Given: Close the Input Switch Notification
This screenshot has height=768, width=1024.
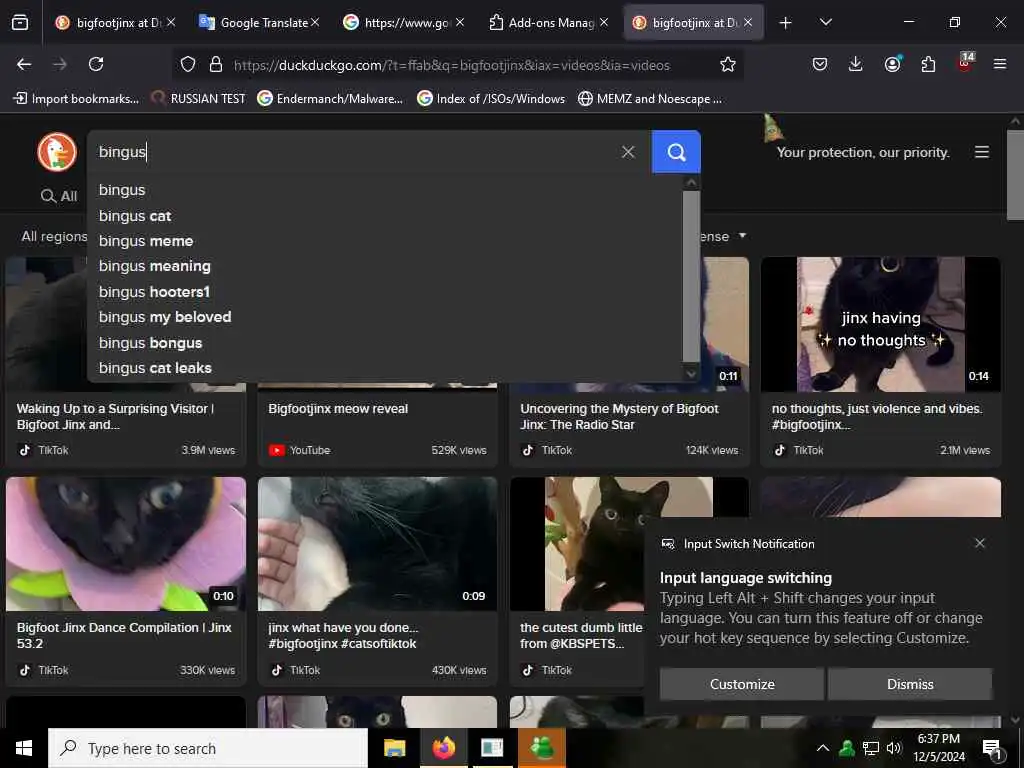Looking at the screenshot, I should (980, 543).
